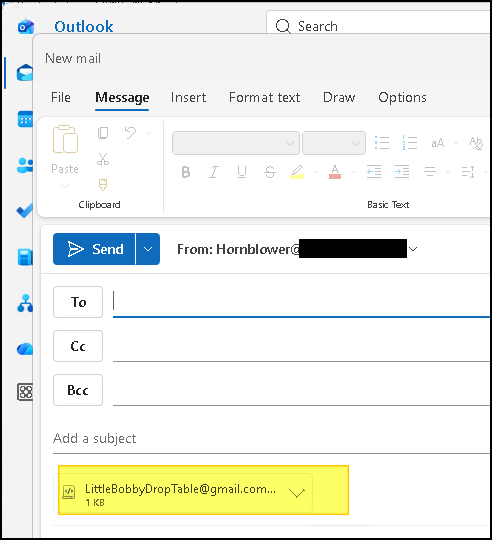Click the Send button

94,249
